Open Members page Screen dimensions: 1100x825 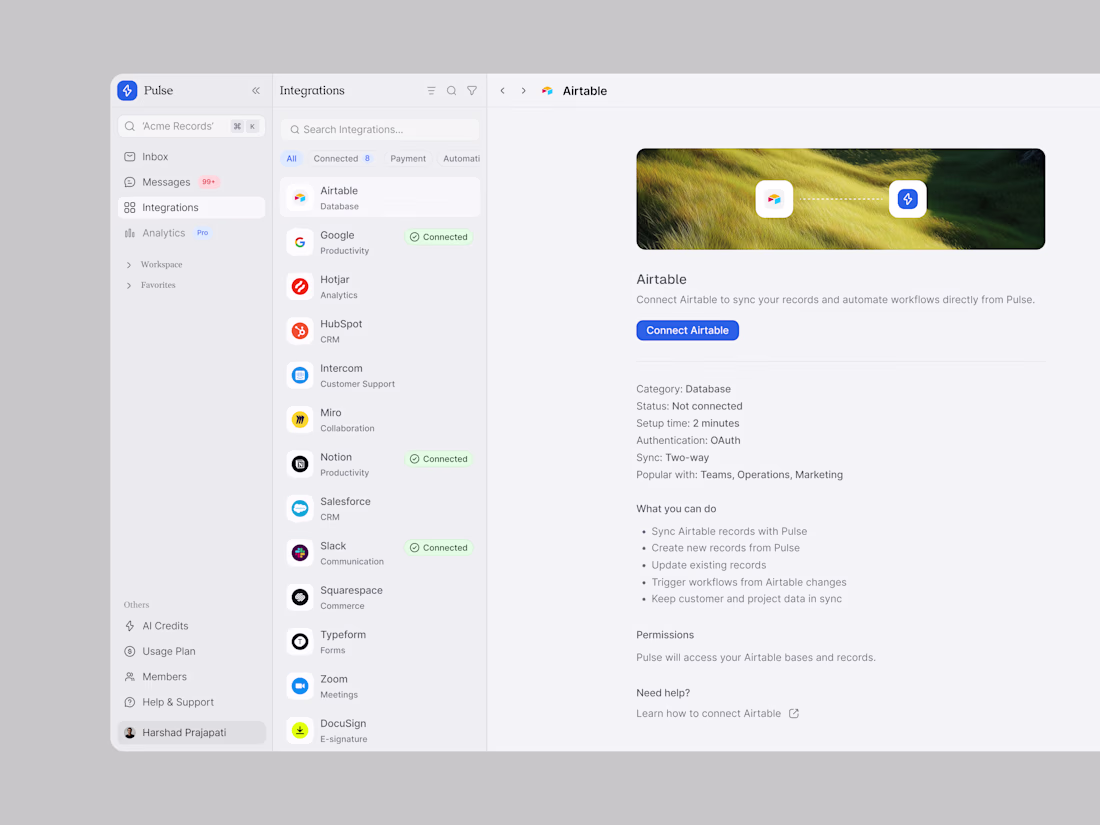192,676
